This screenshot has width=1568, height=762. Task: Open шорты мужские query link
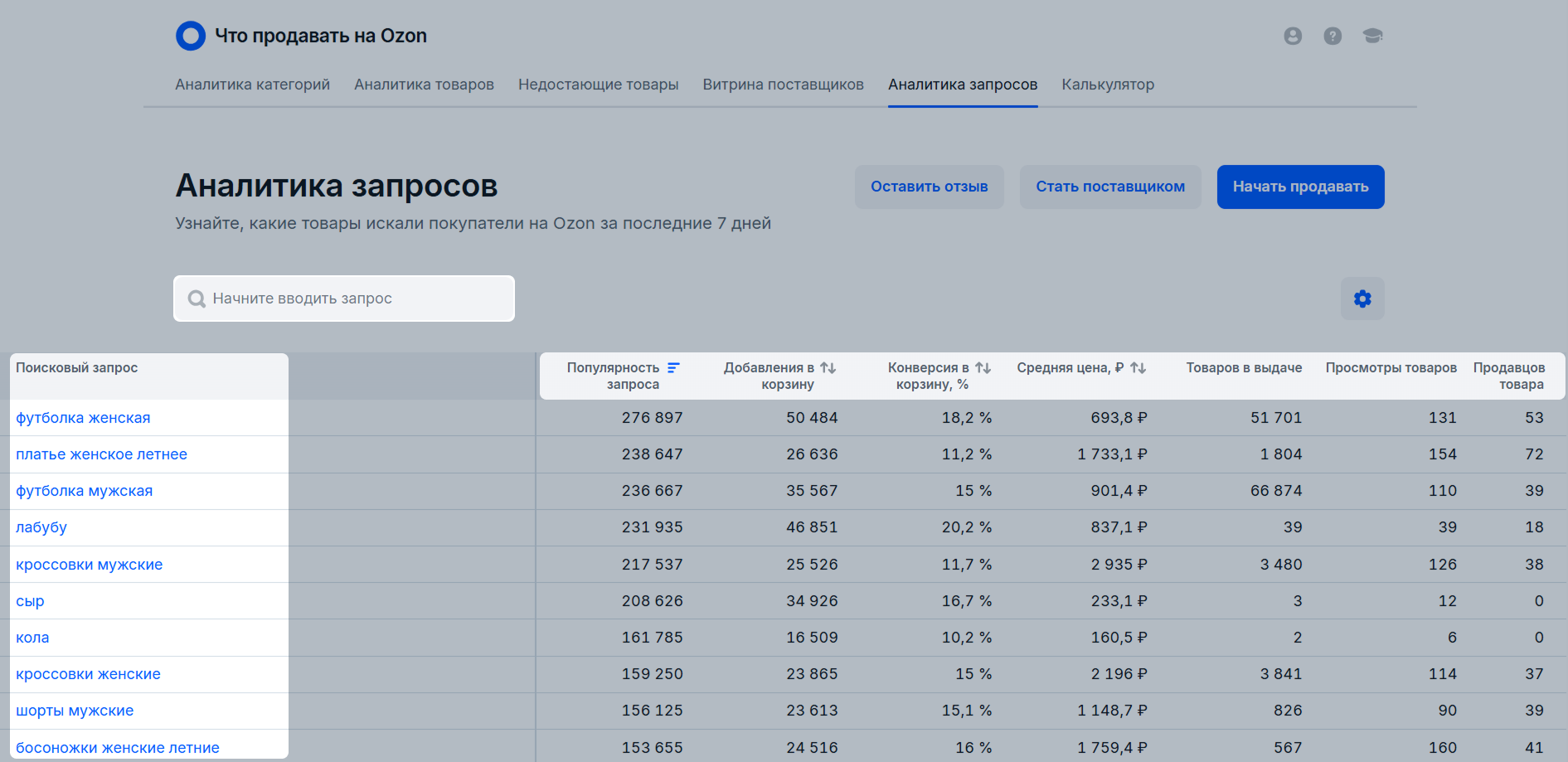pos(75,711)
